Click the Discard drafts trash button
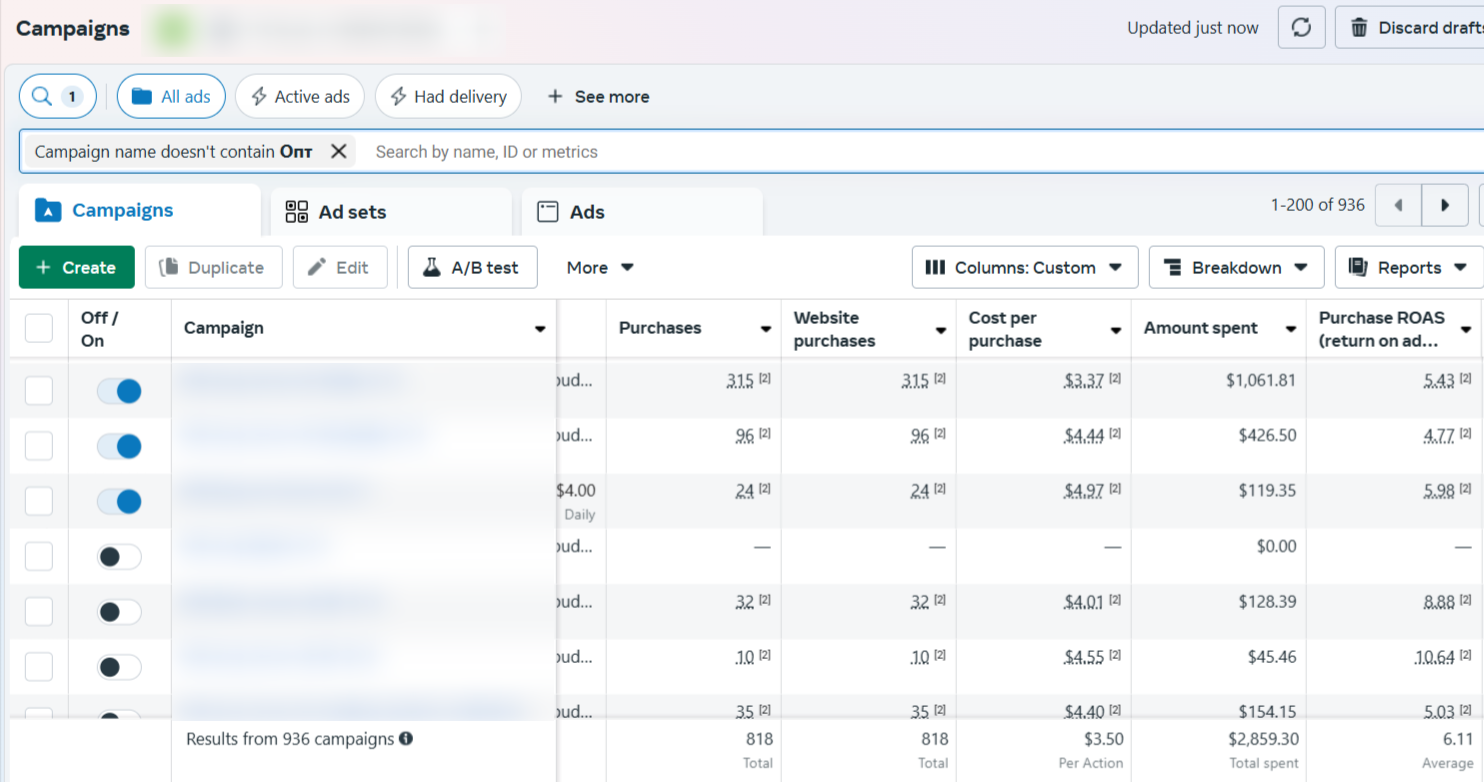This screenshot has height=782, width=1484. (1410, 28)
